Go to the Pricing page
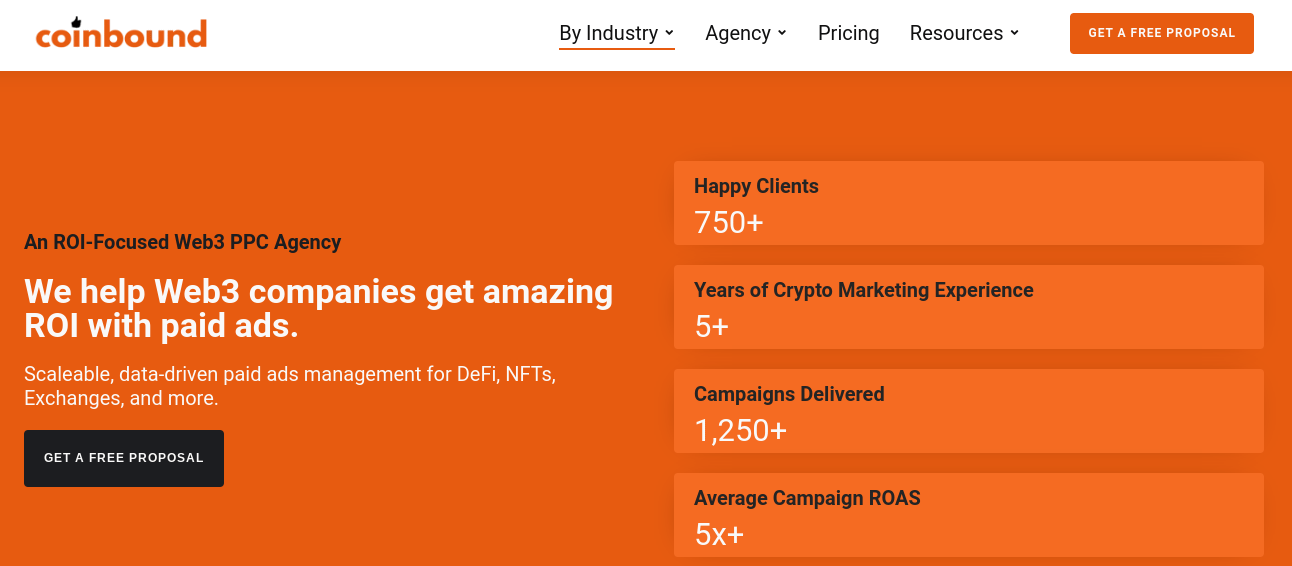Screen dimensions: 1292x566 (848, 33)
